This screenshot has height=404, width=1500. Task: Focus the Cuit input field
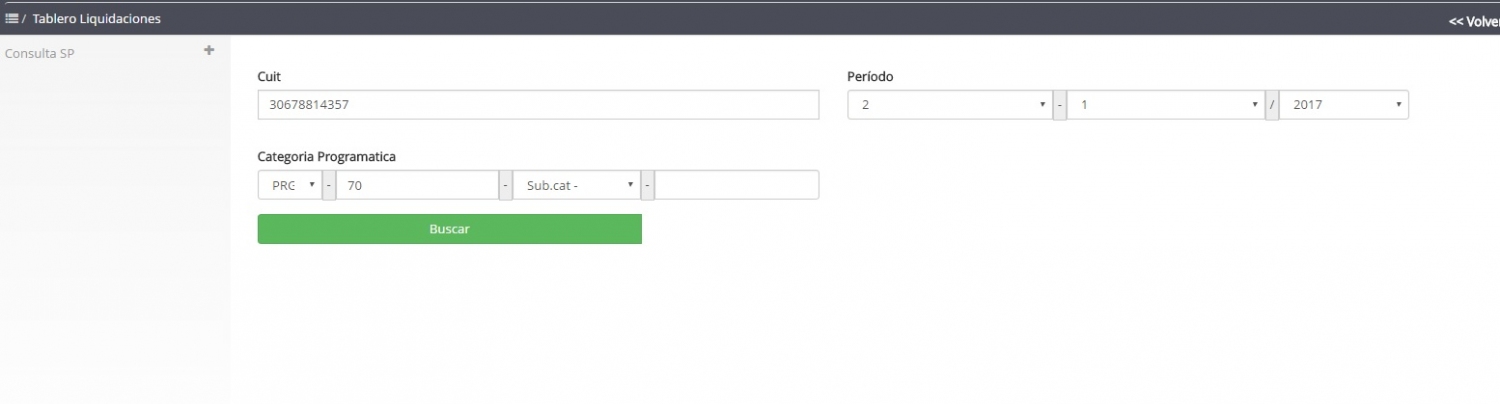[x=538, y=105]
